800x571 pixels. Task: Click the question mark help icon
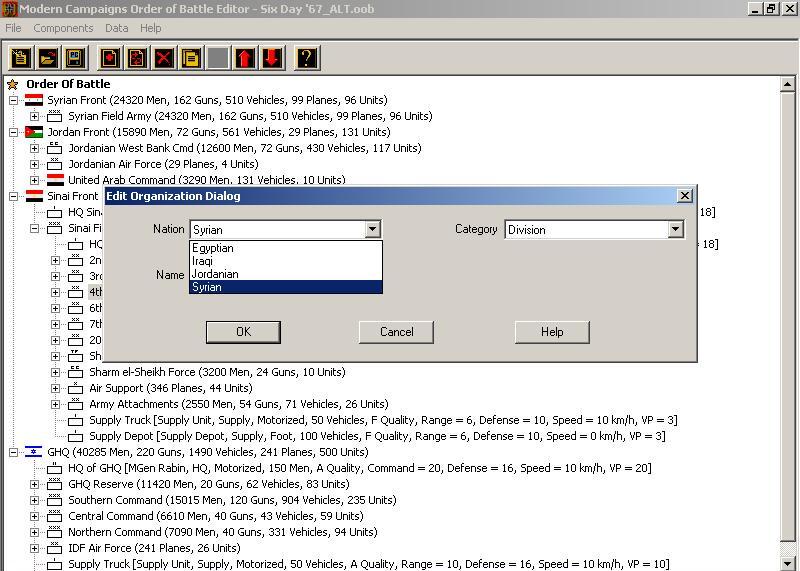pyautogui.click(x=307, y=57)
